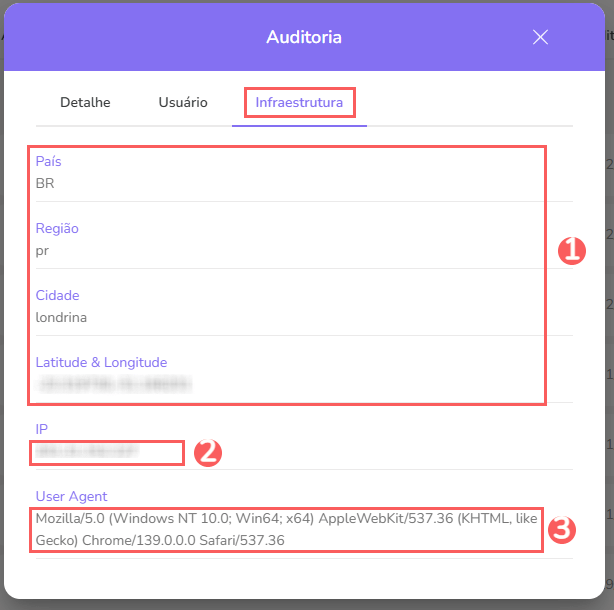Select the londrina city value
This screenshot has height=610, width=614.
pos(62,317)
